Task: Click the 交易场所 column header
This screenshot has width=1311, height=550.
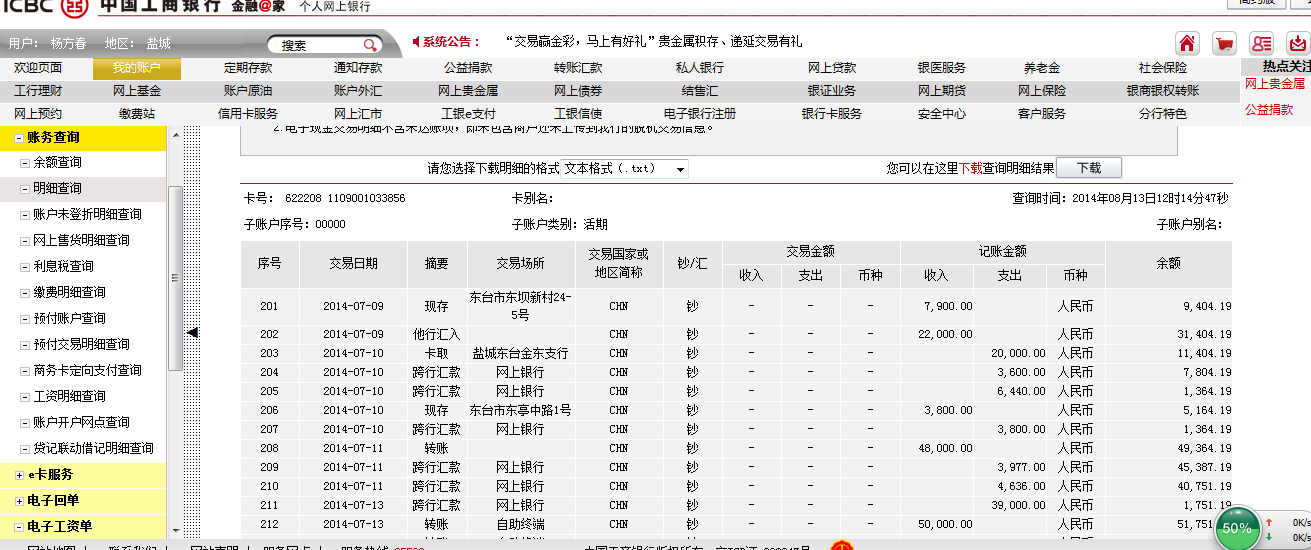Action: click(x=521, y=264)
